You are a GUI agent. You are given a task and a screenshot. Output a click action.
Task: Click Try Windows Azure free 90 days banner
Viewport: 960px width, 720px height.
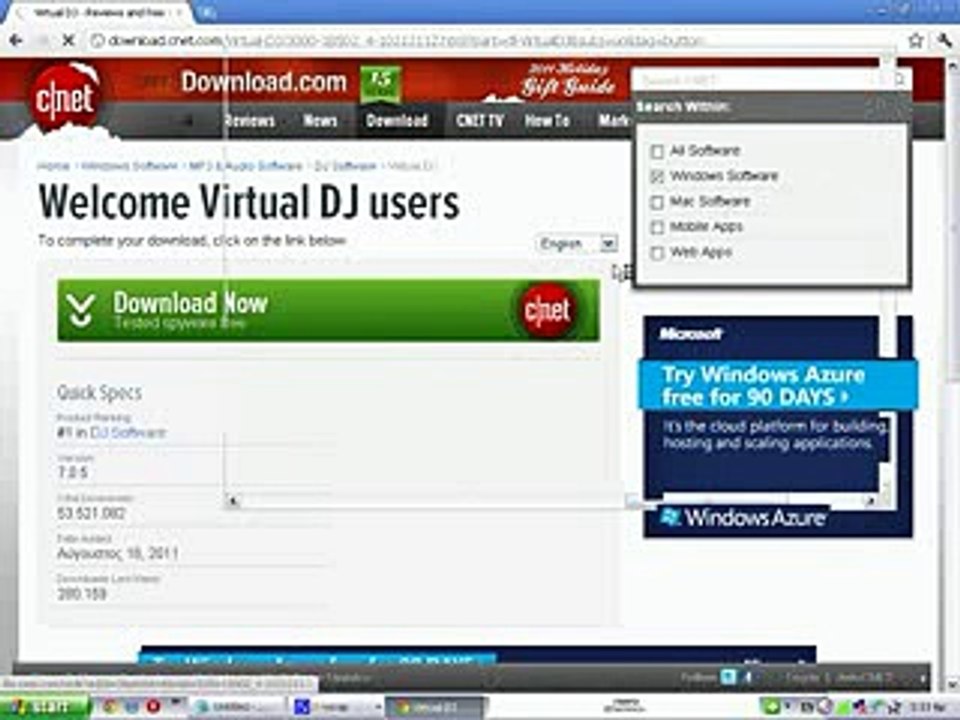778,385
